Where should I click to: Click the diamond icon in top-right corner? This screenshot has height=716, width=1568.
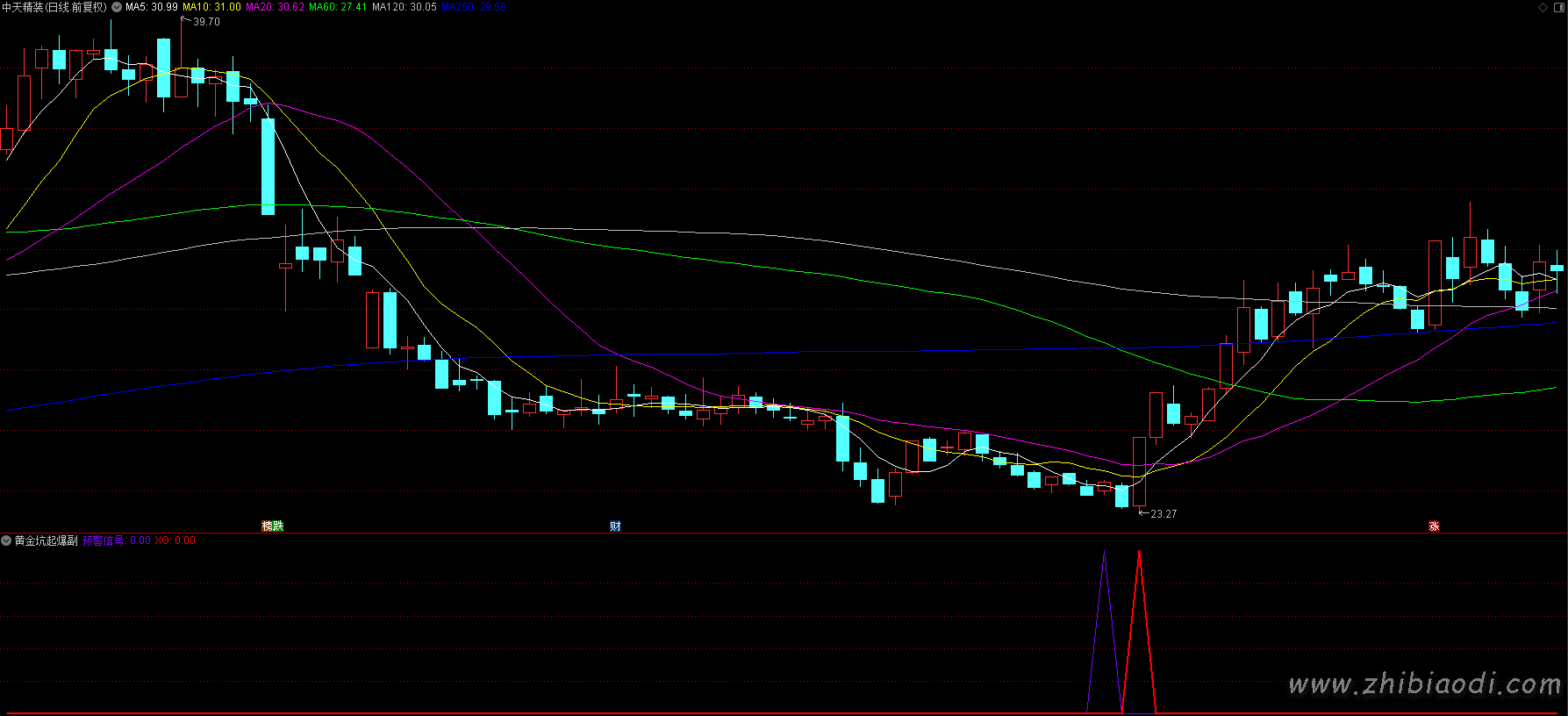tap(1543, 7)
